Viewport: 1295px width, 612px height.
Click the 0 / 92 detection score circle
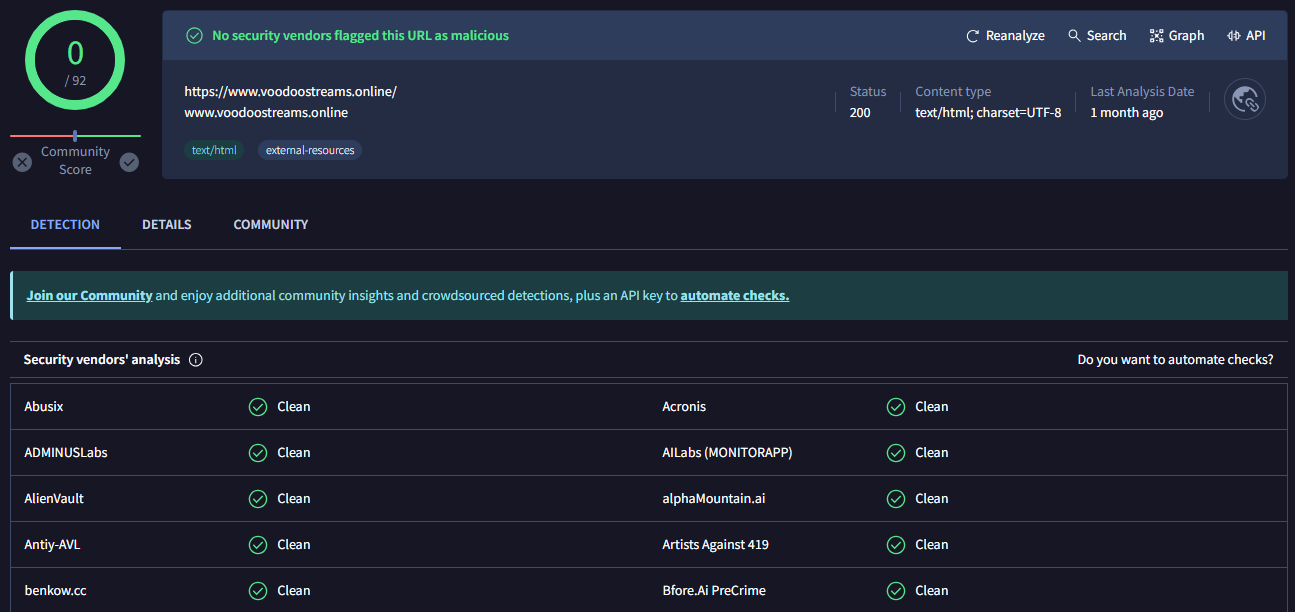[75, 60]
